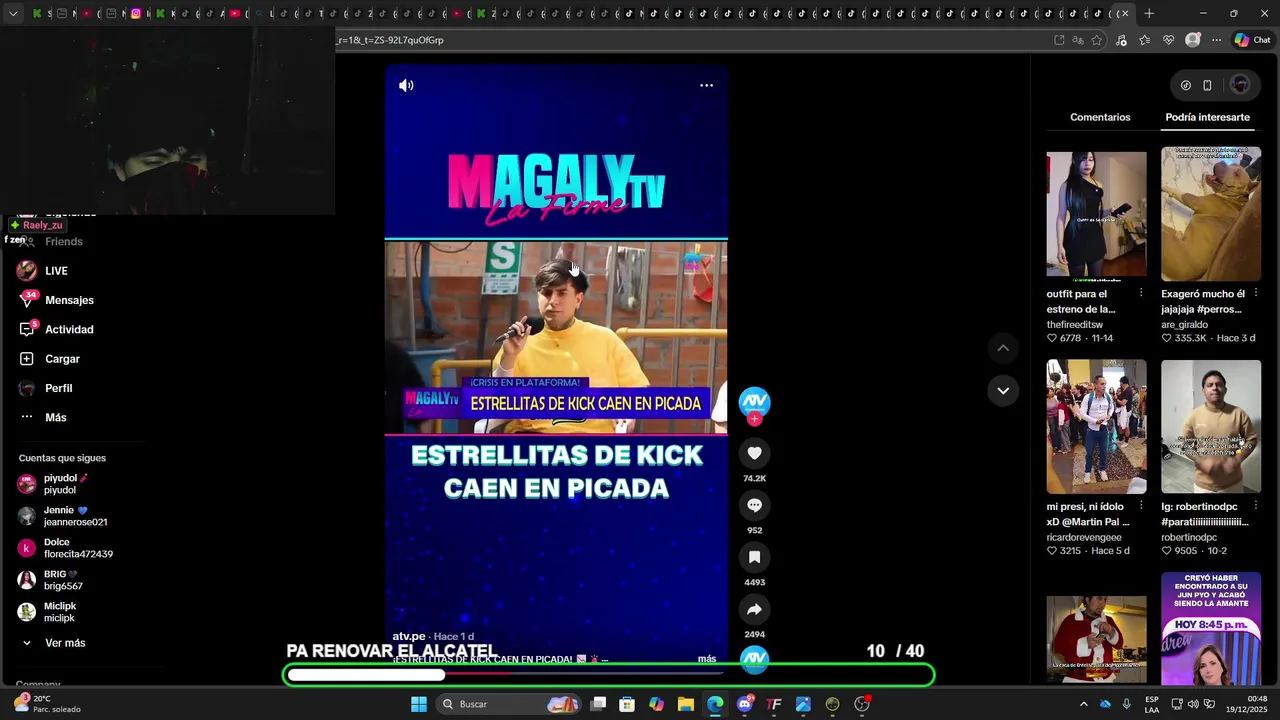Click the are_giraldo username
This screenshot has height=720, width=1280.
coord(1184,325)
